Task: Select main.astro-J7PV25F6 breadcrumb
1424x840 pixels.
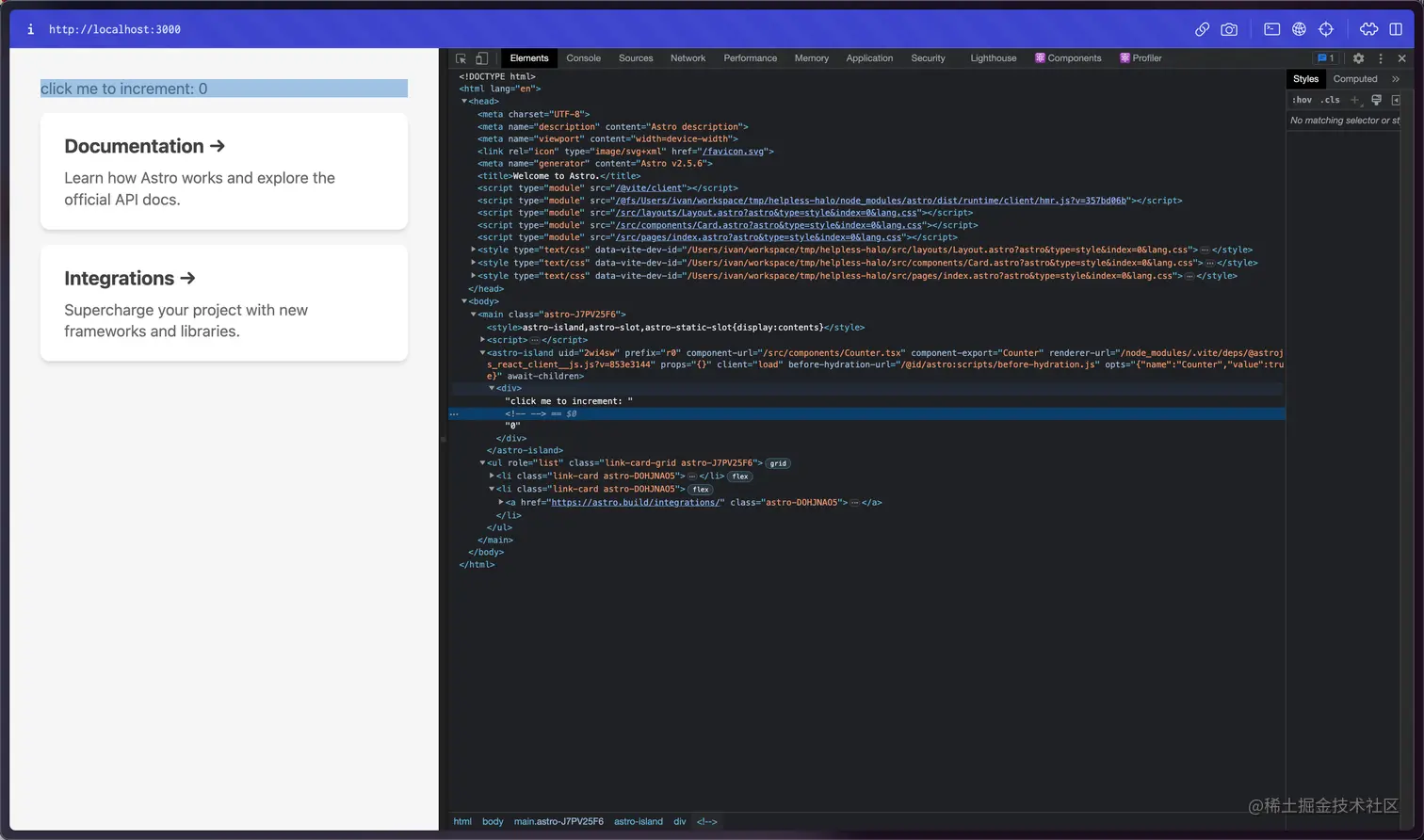Action: 558,822
